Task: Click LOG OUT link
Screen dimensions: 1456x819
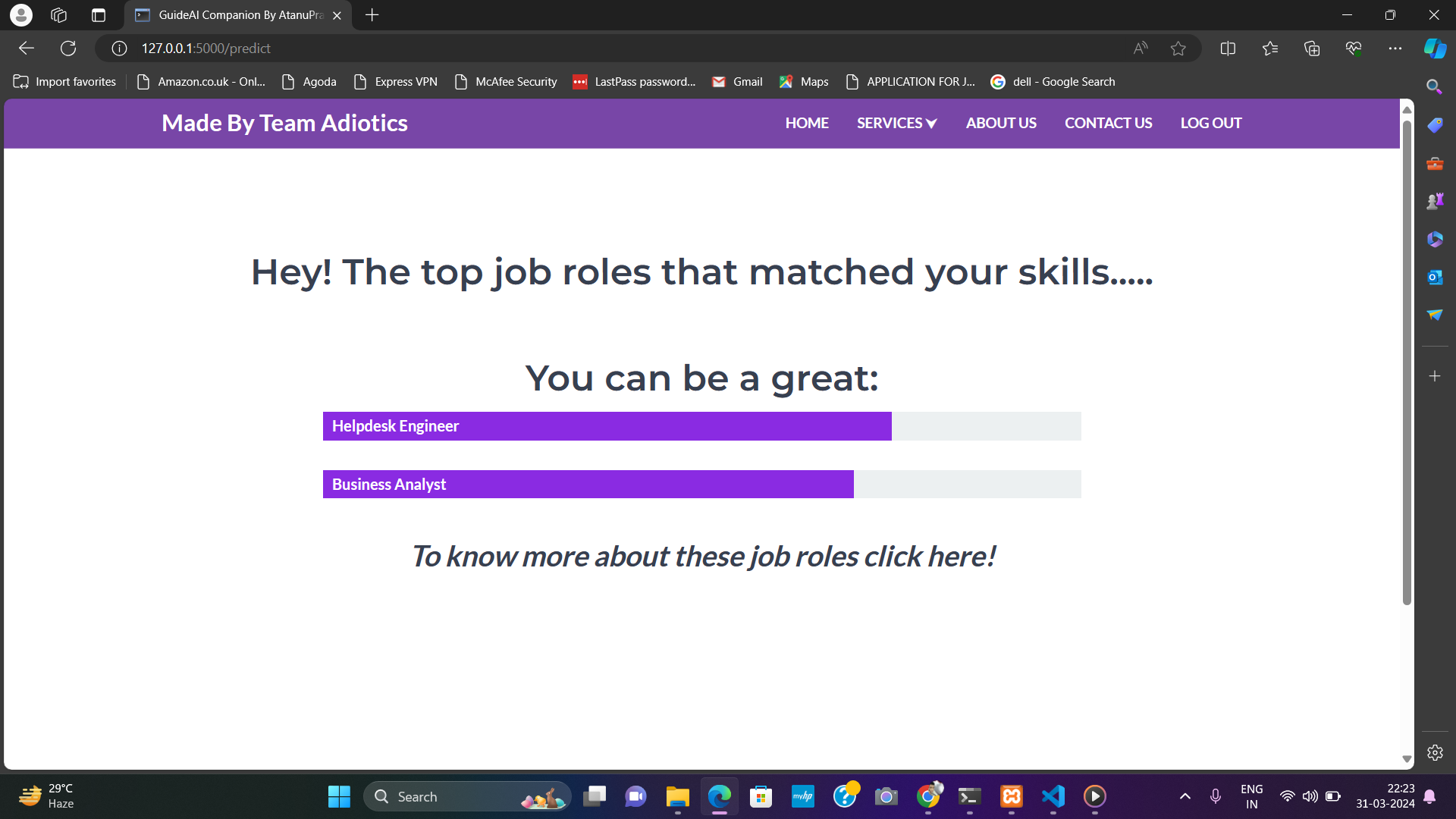Action: click(1210, 123)
